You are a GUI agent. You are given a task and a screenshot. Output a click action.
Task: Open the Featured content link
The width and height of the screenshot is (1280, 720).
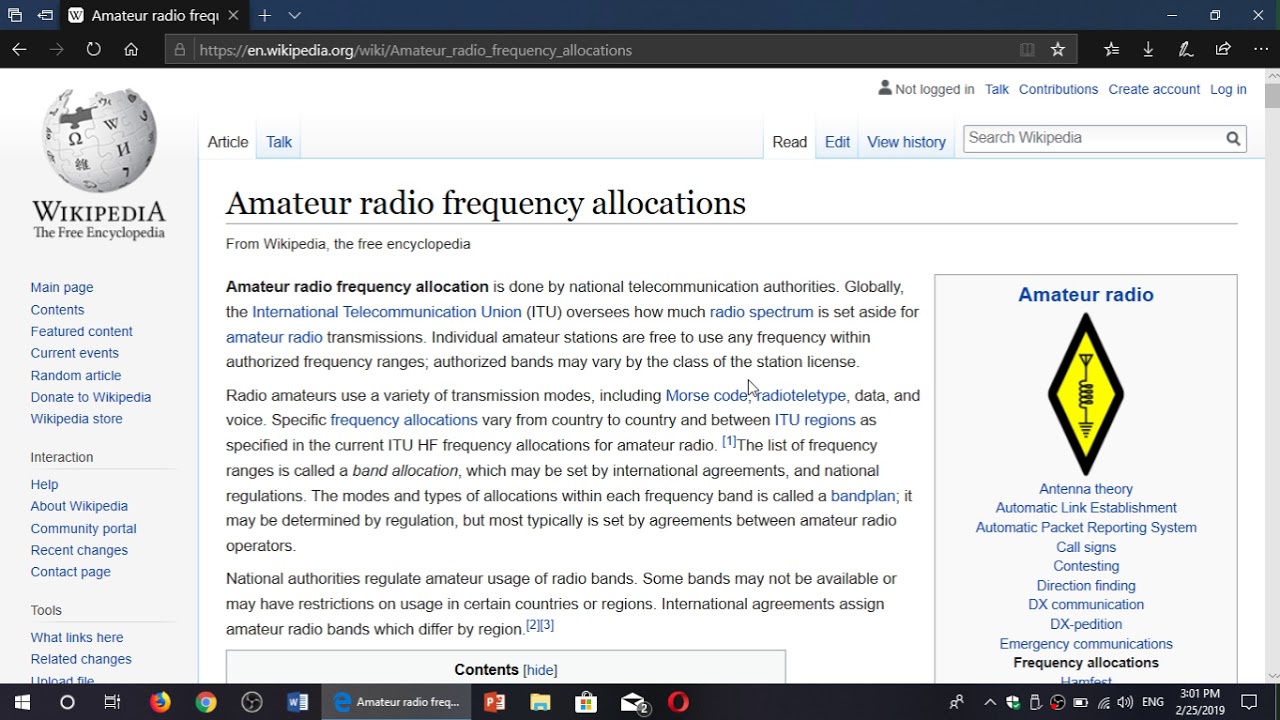point(81,331)
